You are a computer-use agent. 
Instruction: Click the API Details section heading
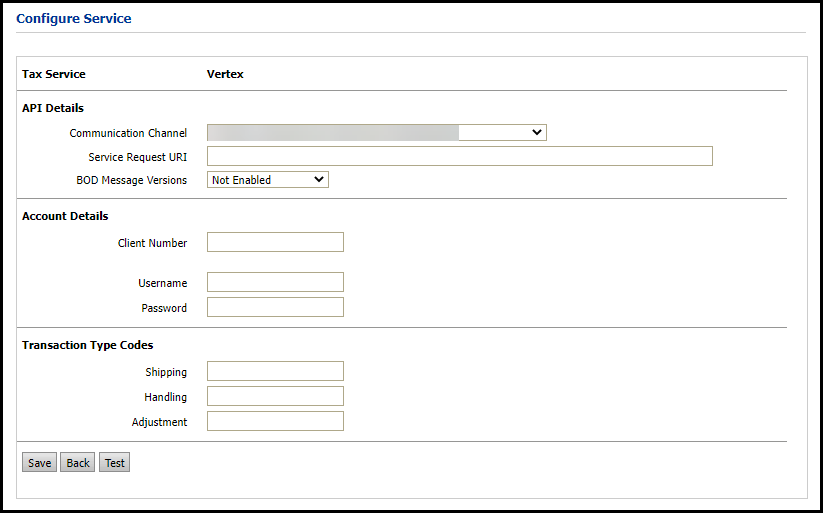53,108
